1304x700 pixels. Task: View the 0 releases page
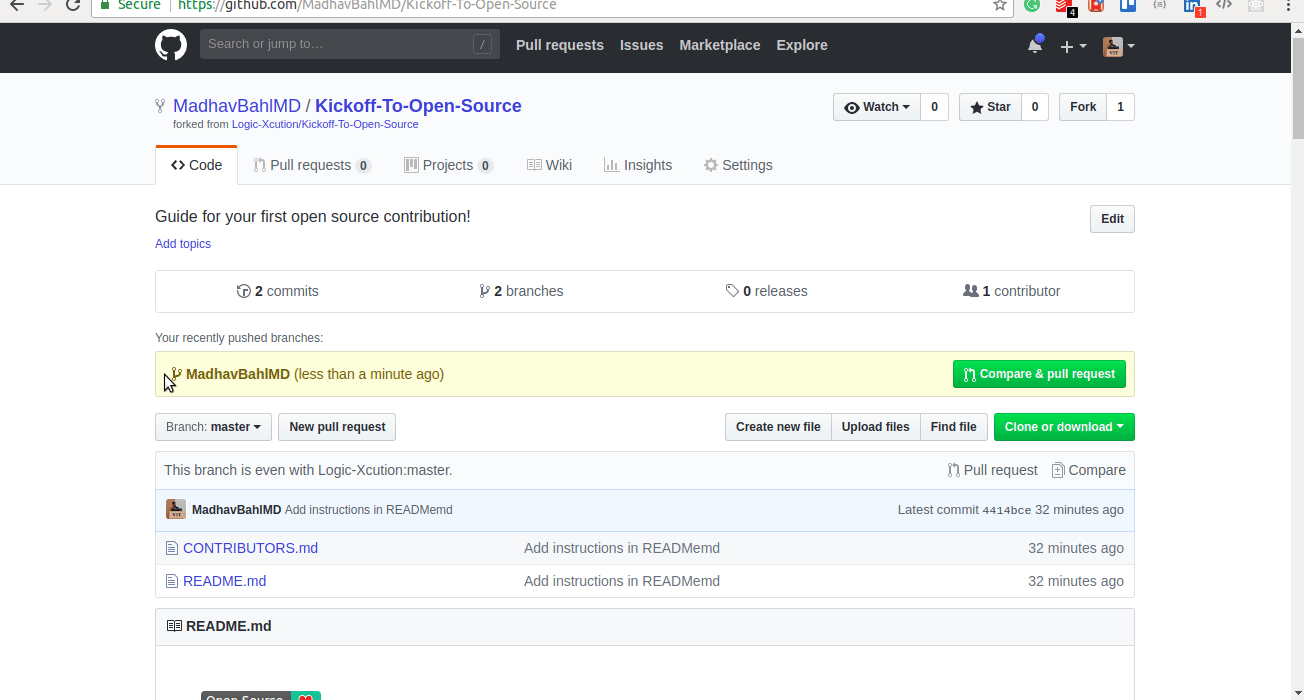767,291
